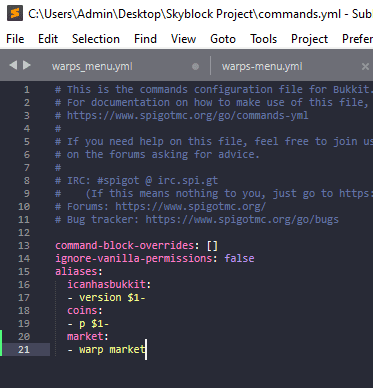
Task: Click the '- p $1-' line
Action: click(88, 324)
